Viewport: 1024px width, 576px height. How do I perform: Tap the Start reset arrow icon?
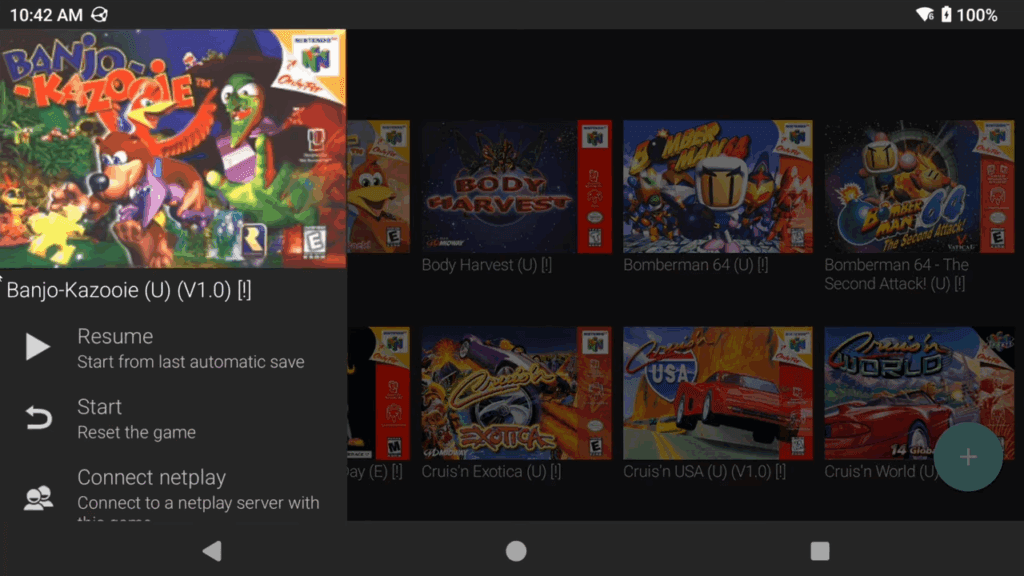38,417
